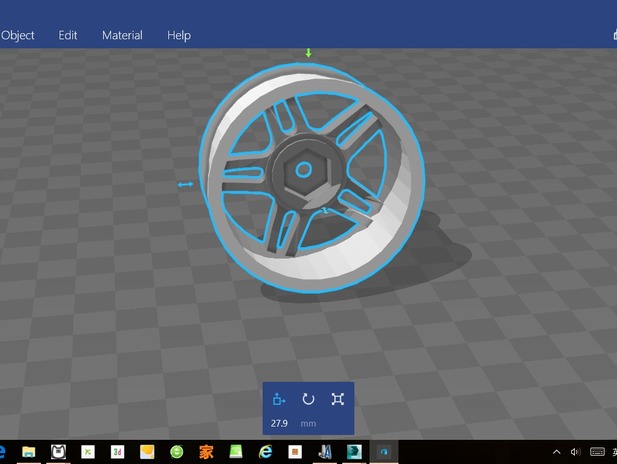This screenshot has height=464, width=617.
Task: Select the Rotate tool icon
Action: point(308,399)
